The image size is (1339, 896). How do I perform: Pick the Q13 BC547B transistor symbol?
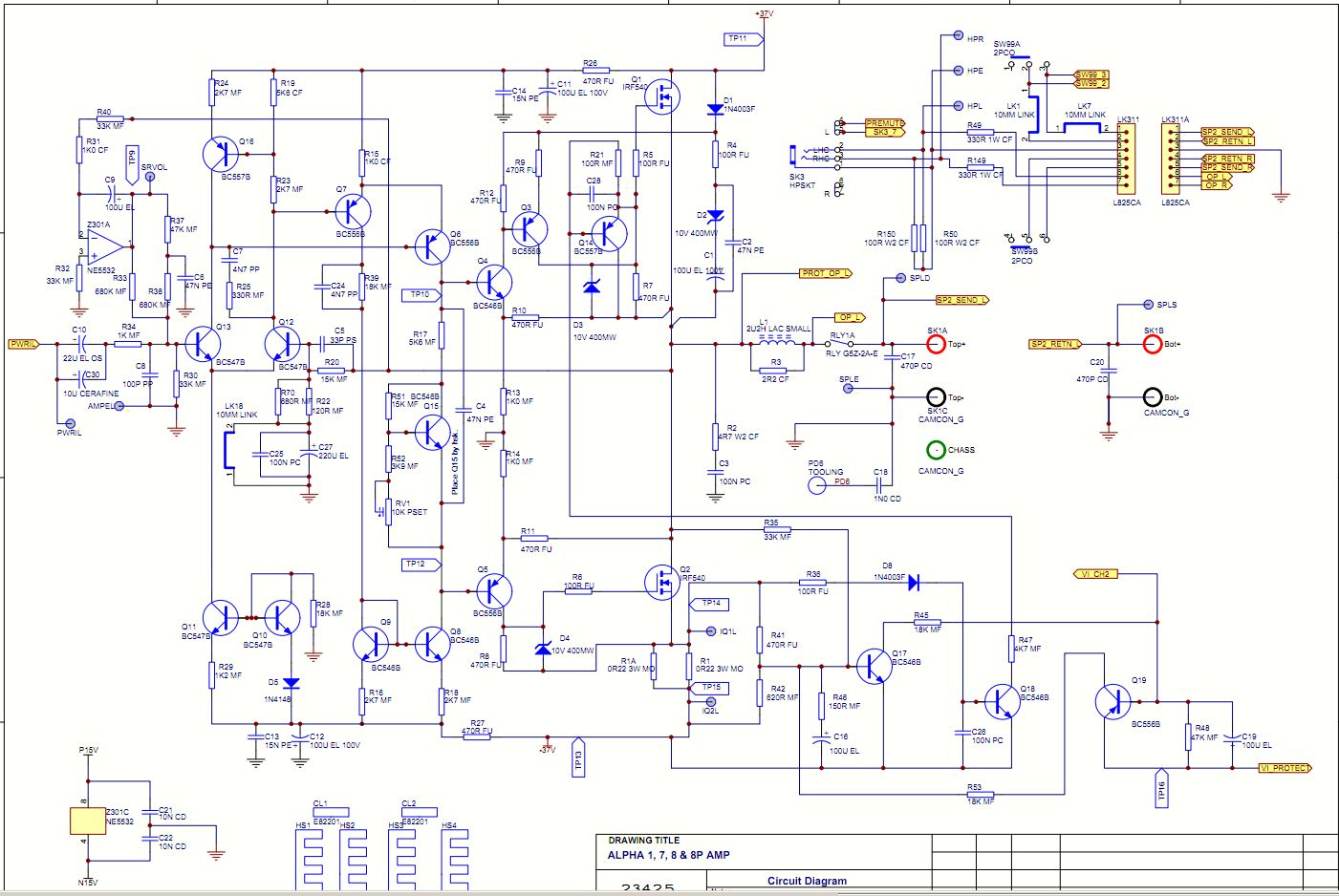203,343
